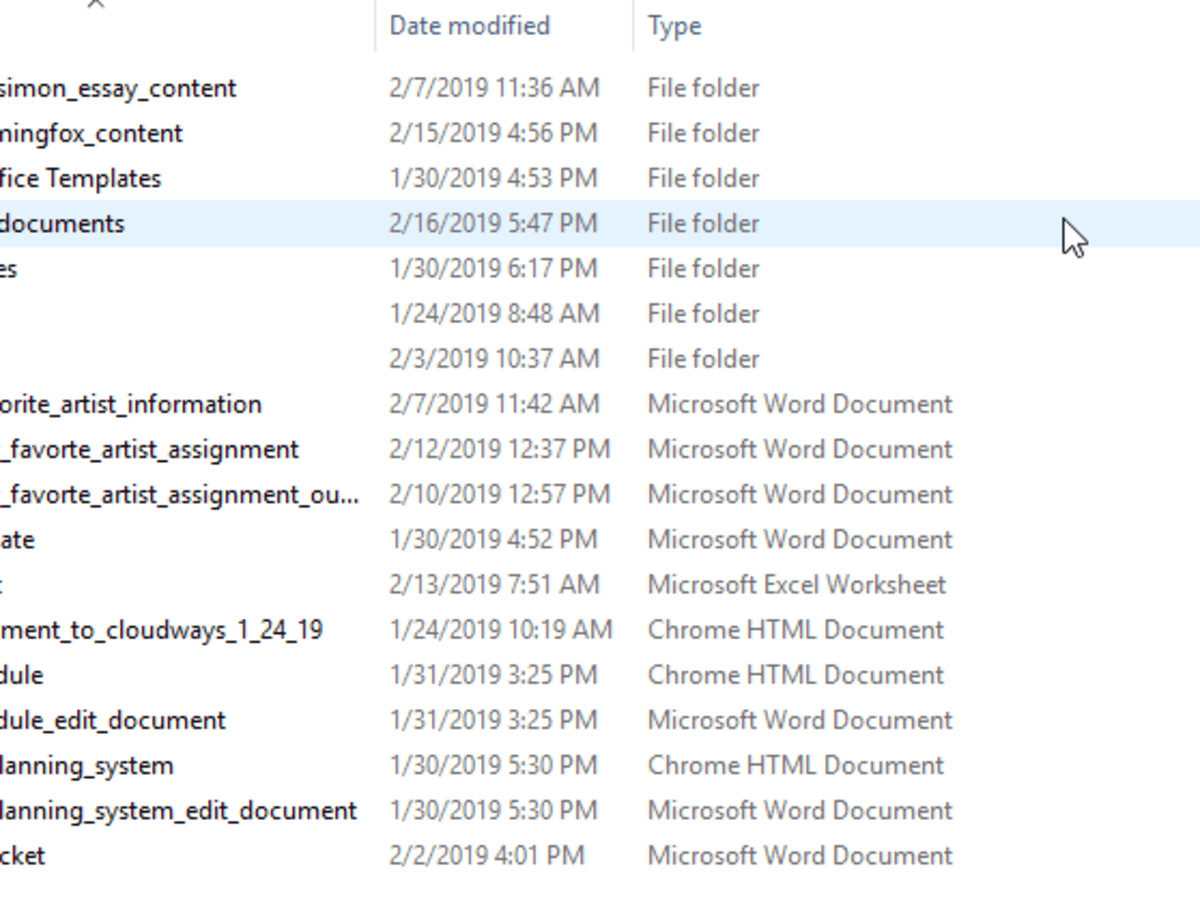Click the highlighted documents folder row
1200x900 pixels.
pyautogui.click(x=62, y=223)
